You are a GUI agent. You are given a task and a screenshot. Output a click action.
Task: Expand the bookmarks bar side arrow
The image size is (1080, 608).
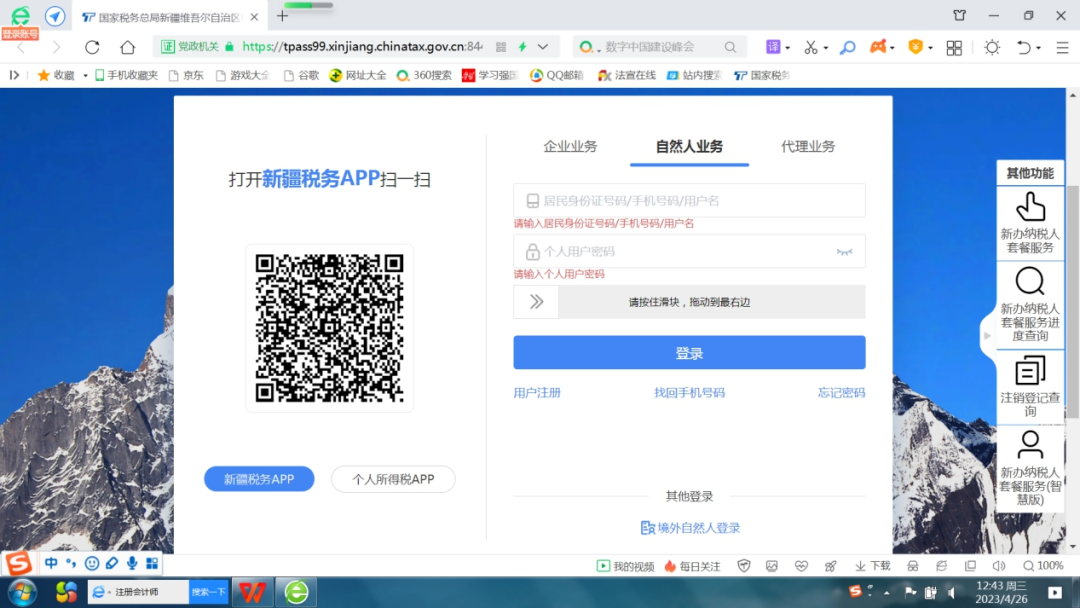click(x=14, y=75)
